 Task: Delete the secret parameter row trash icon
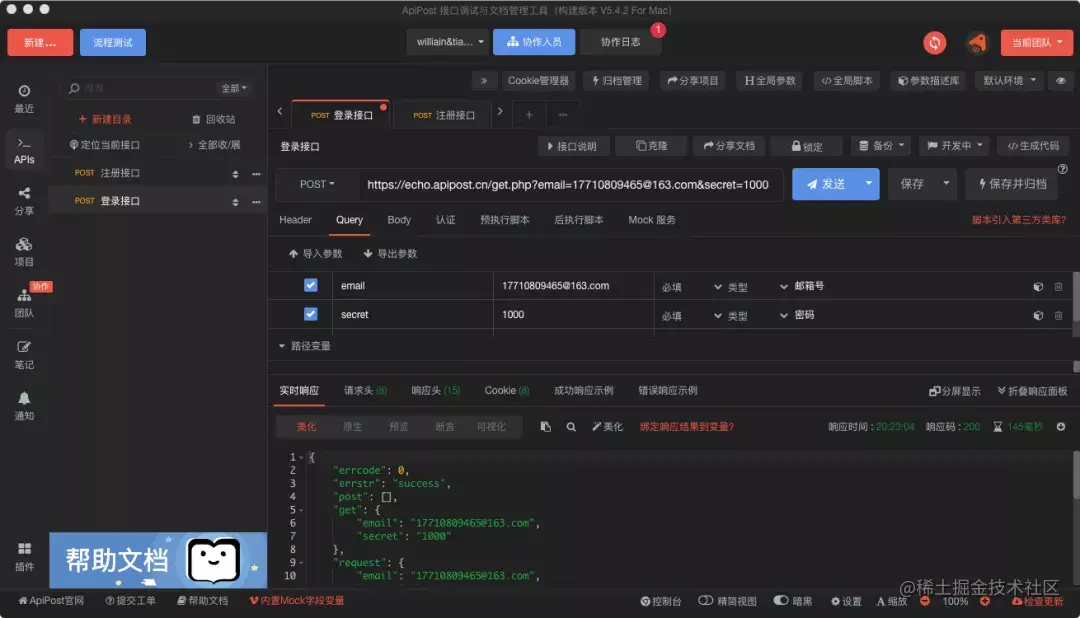pos(1059,315)
